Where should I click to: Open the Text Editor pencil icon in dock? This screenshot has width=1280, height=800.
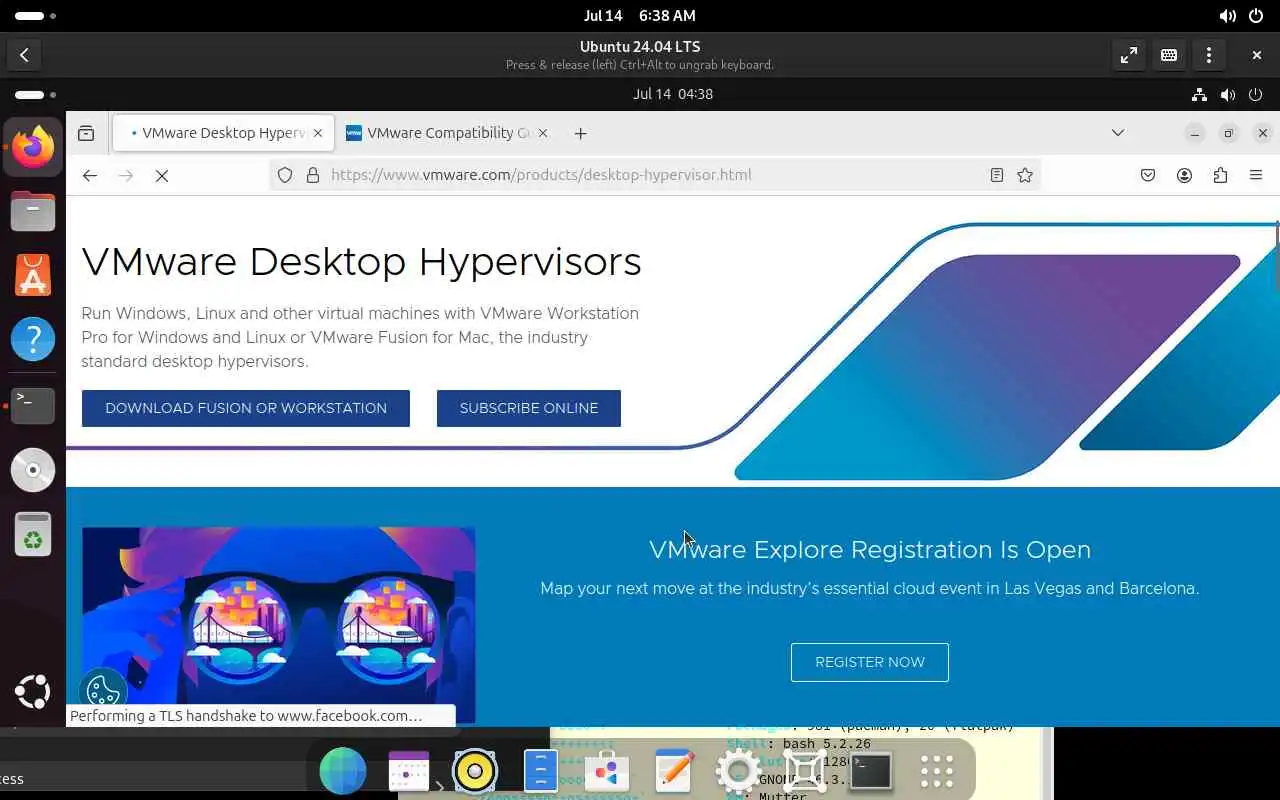pyautogui.click(x=673, y=771)
